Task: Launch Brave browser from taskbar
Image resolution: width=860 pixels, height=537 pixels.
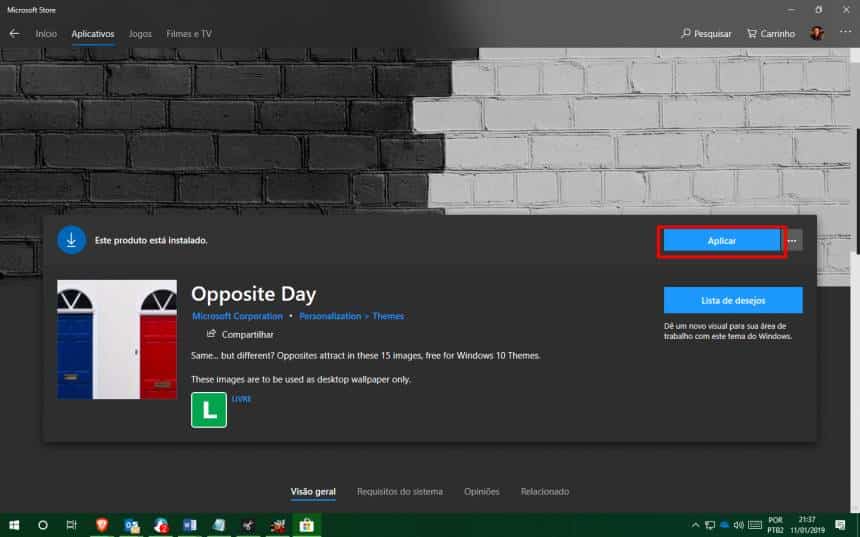Action: 102,525
